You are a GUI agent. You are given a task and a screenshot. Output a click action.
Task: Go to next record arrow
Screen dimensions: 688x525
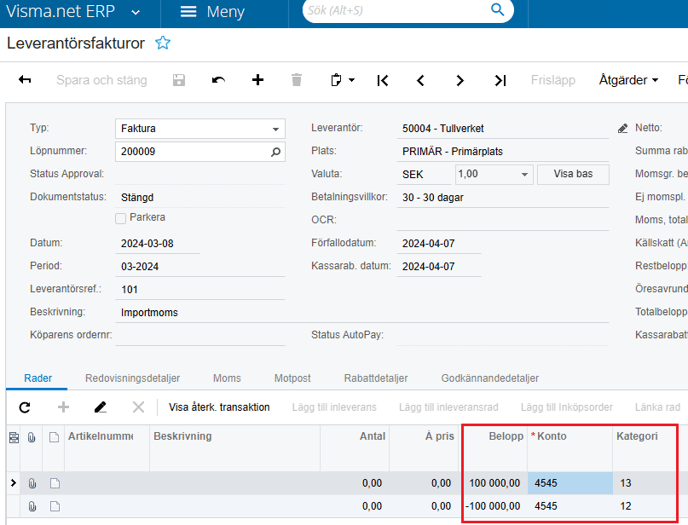[x=459, y=80]
